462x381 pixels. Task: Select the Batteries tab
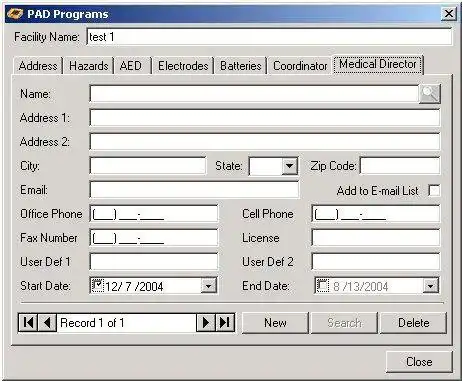[x=241, y=66]
